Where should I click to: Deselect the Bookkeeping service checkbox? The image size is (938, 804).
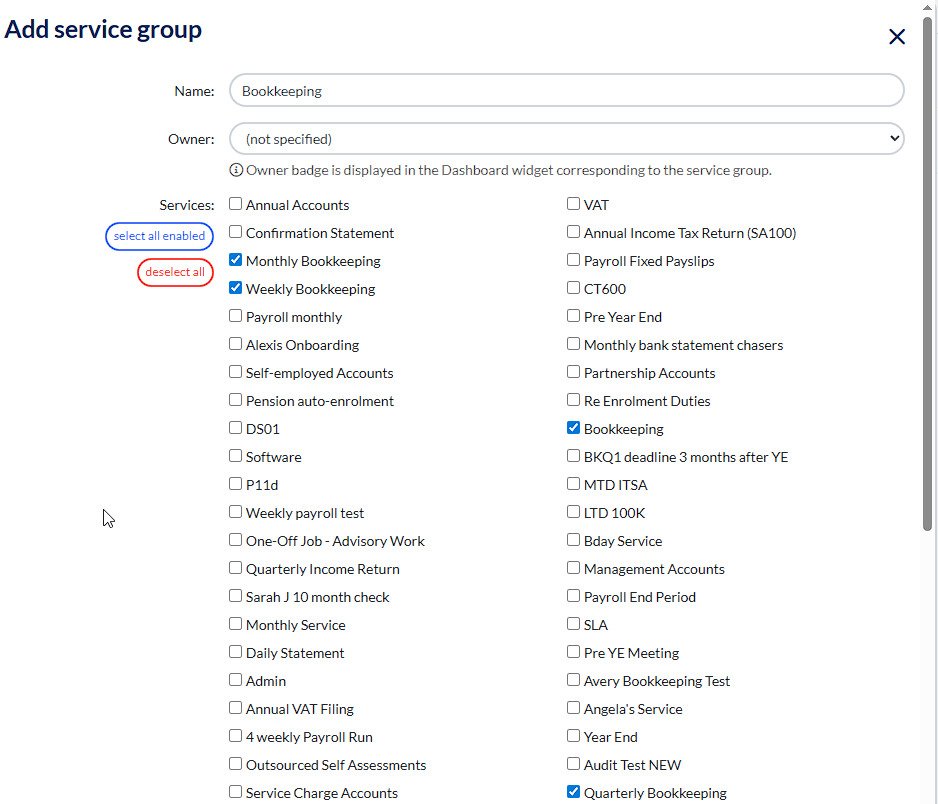[574, 428]
